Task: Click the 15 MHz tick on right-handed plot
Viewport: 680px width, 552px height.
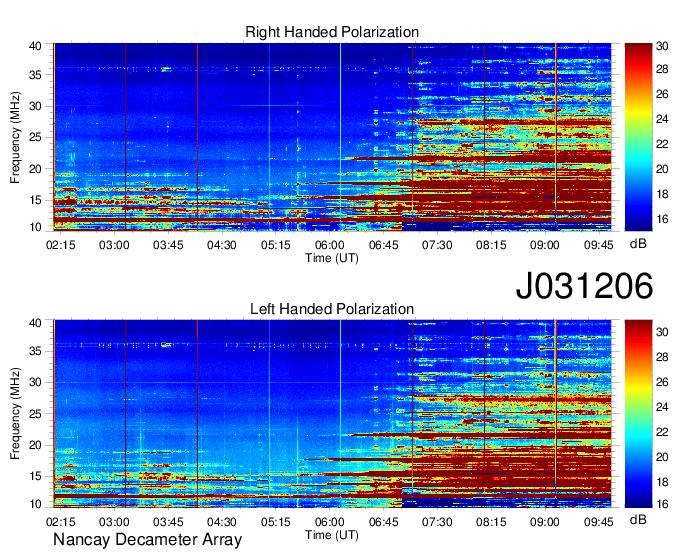Action: (35, 200)
